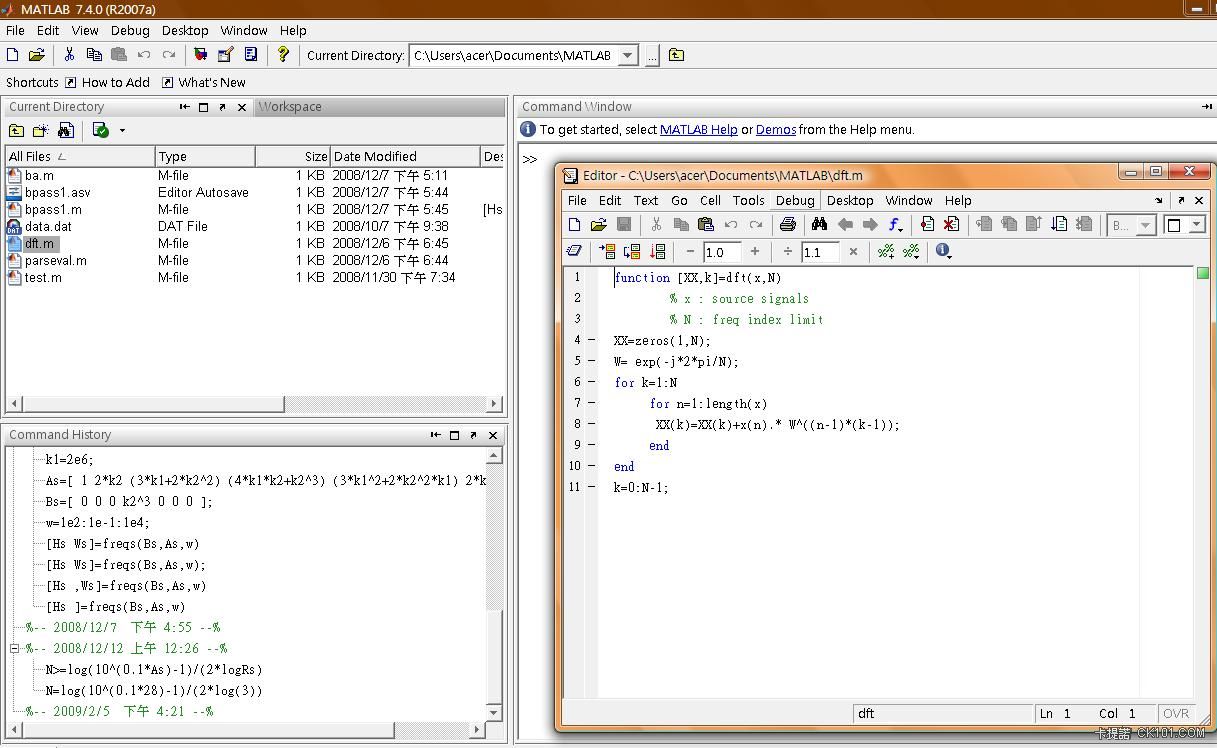Click the yellow question mark Help icon

coord(283,55)
